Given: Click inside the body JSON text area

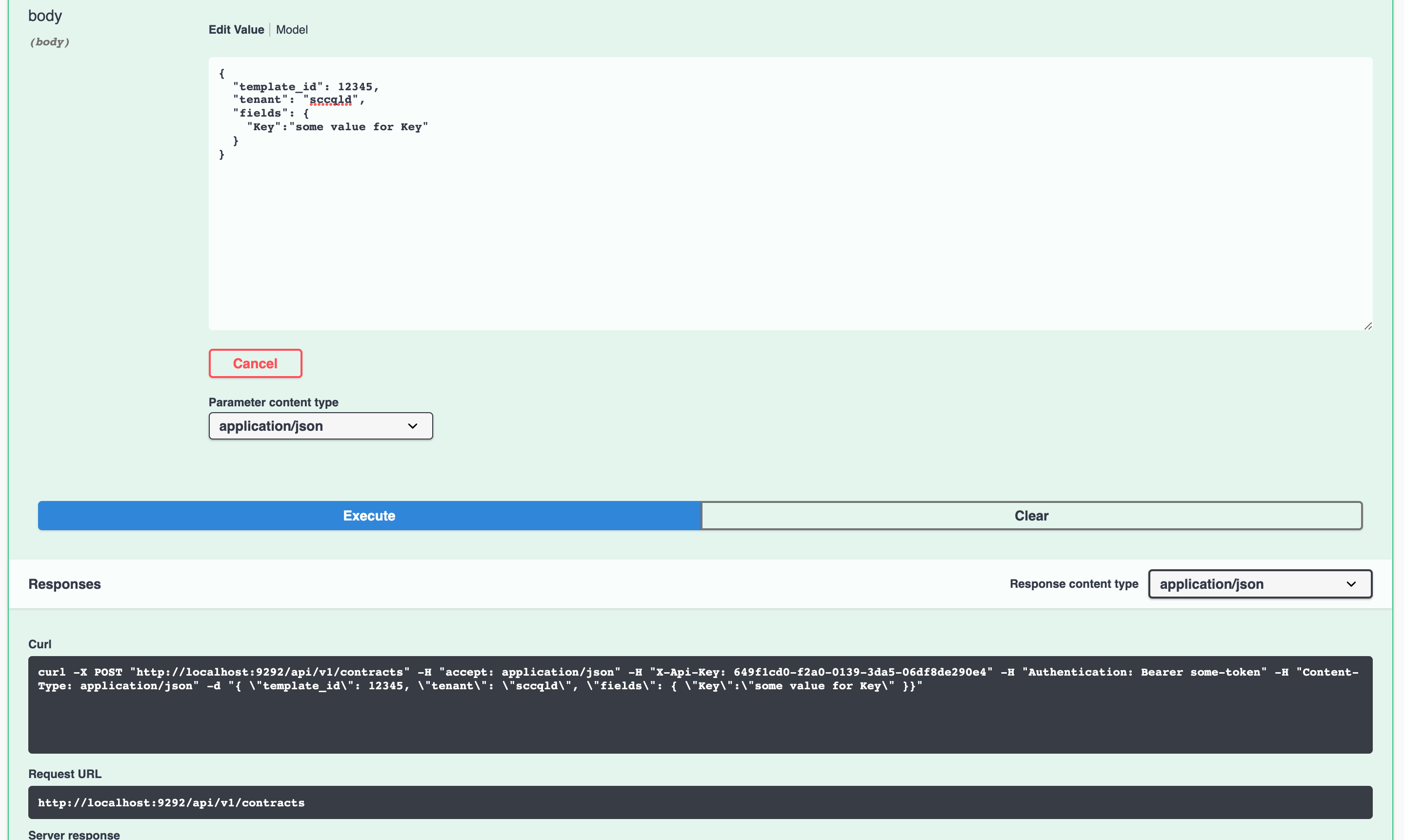Looking at the screenshot, I should [790, 193].
